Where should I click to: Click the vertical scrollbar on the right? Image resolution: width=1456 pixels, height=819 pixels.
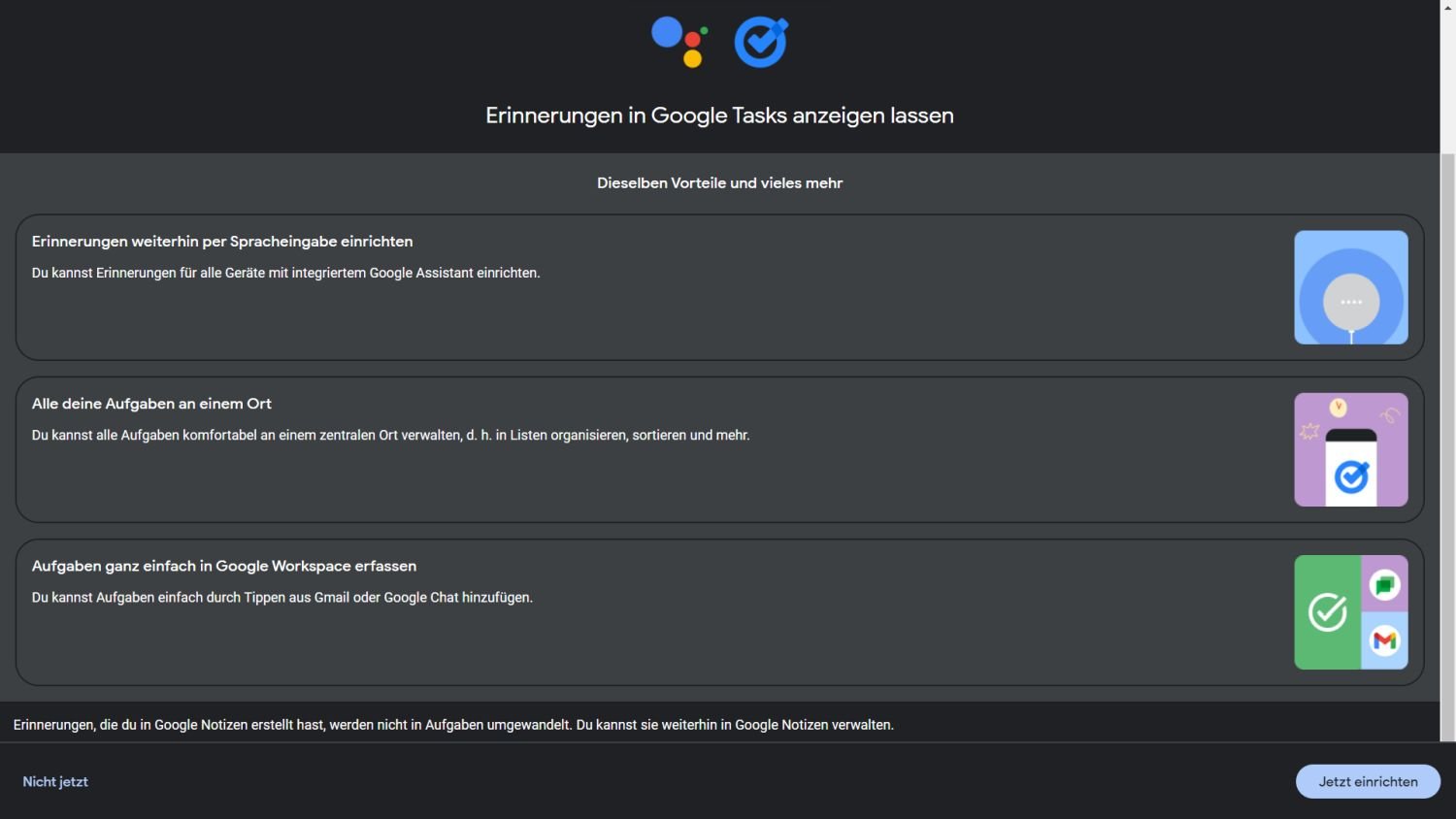pyautogui.click(x=1447, y=446)
